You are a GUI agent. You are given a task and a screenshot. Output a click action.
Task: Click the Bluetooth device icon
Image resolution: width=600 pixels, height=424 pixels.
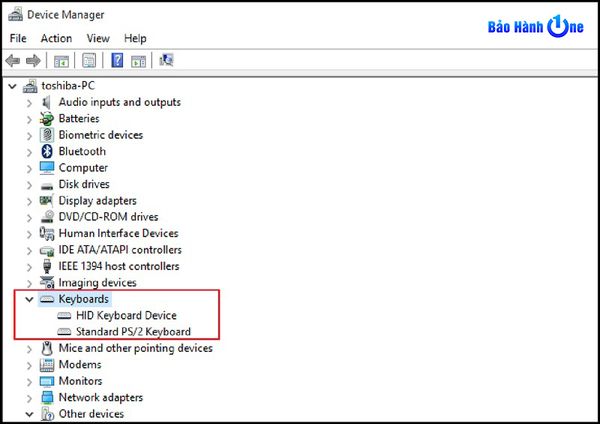[47, 151]
